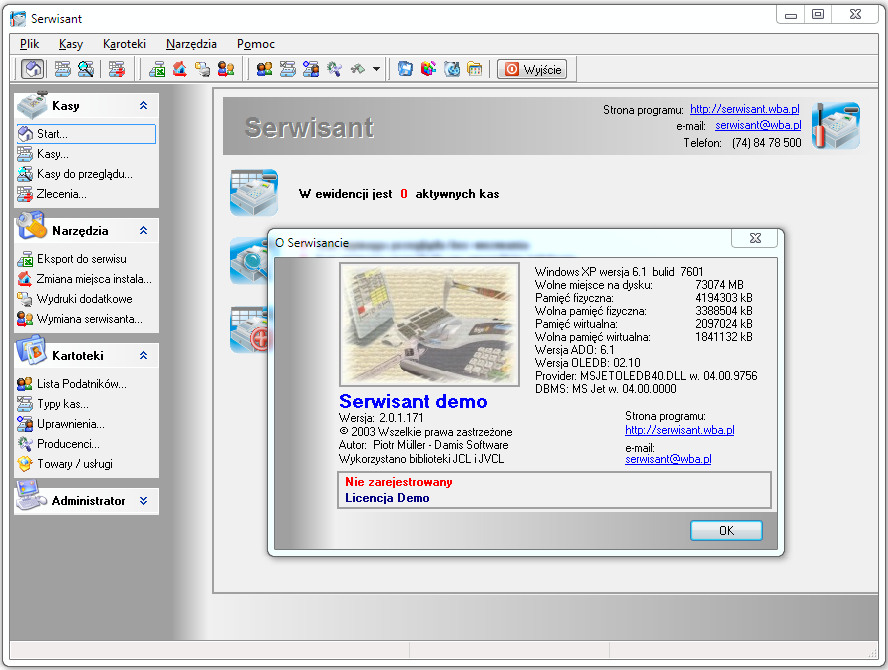Click the calendar folder toolbar icon
Viewport: 888px width, 670px height.
475,70
